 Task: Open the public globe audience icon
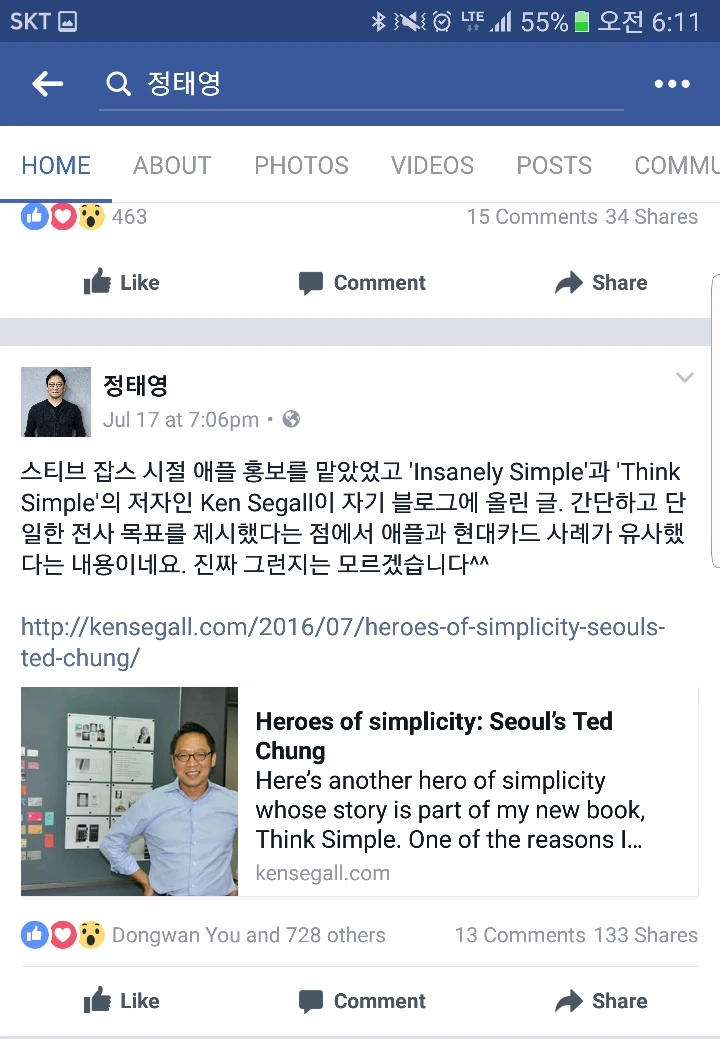[x=291, y=419]
